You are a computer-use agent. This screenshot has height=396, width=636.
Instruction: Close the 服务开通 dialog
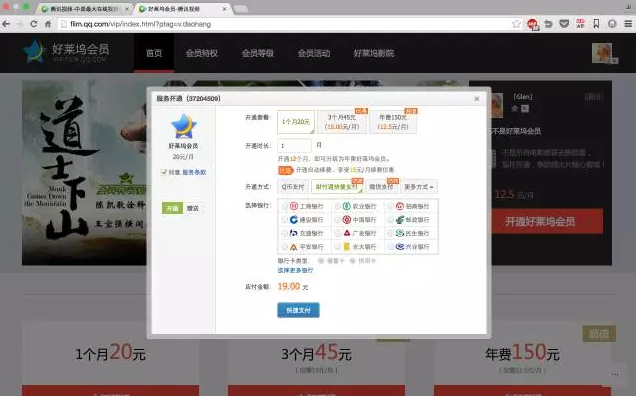pos(477,99)
